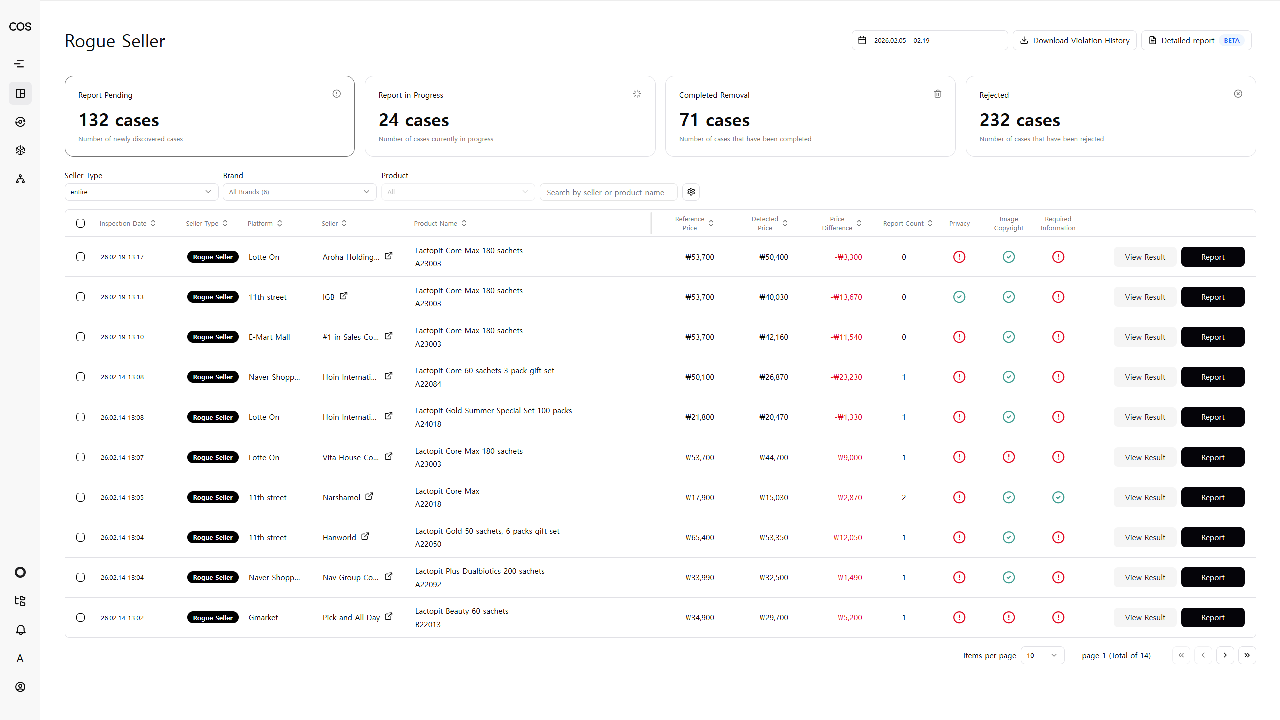Jump to the first page

(x=1181, y=655)
